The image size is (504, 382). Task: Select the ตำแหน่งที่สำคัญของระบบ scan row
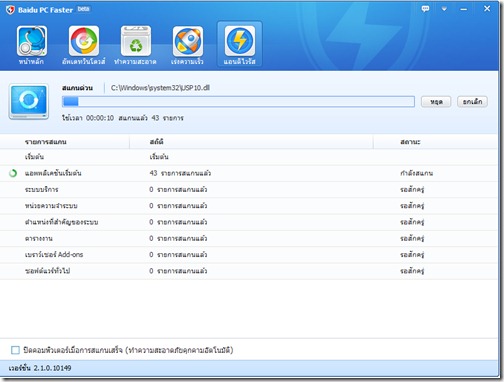click(x=248, y=222)
